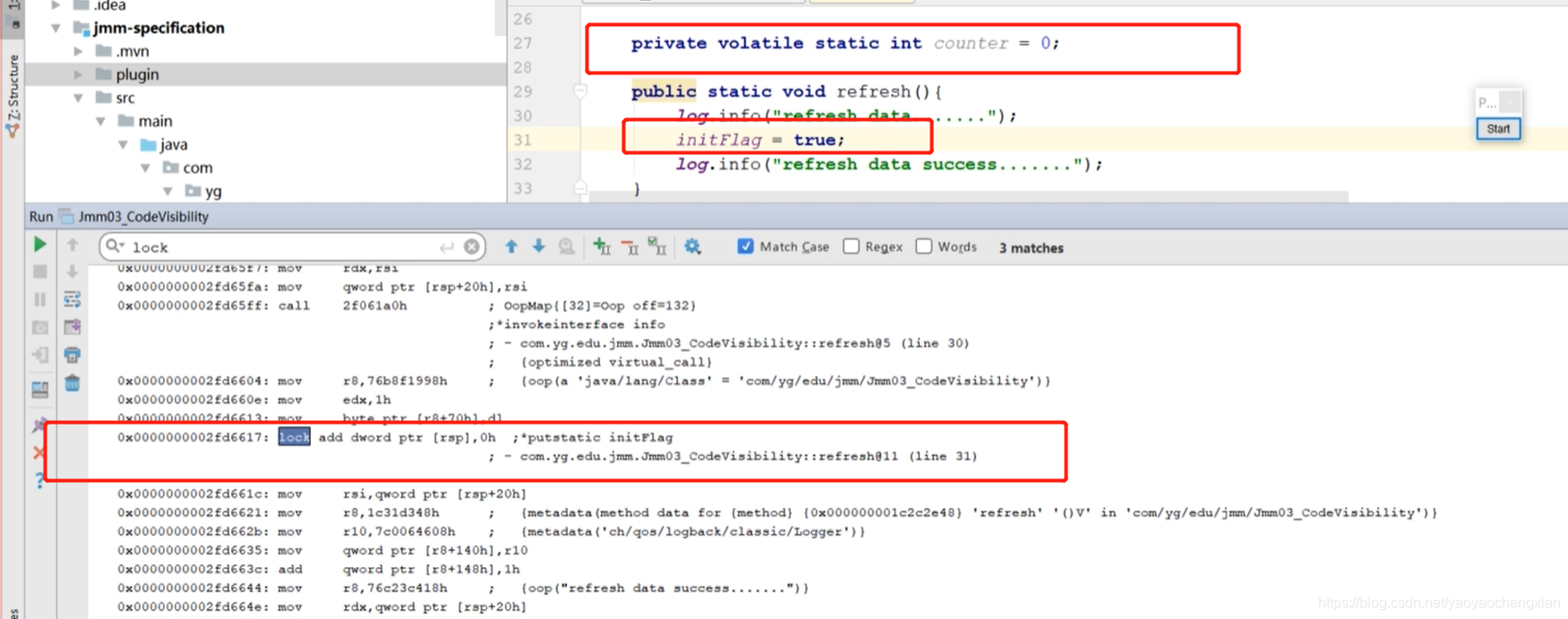Toggle soft-wrap icon in console
Viewport: 1568px width, 619px height.
point(73,299)
